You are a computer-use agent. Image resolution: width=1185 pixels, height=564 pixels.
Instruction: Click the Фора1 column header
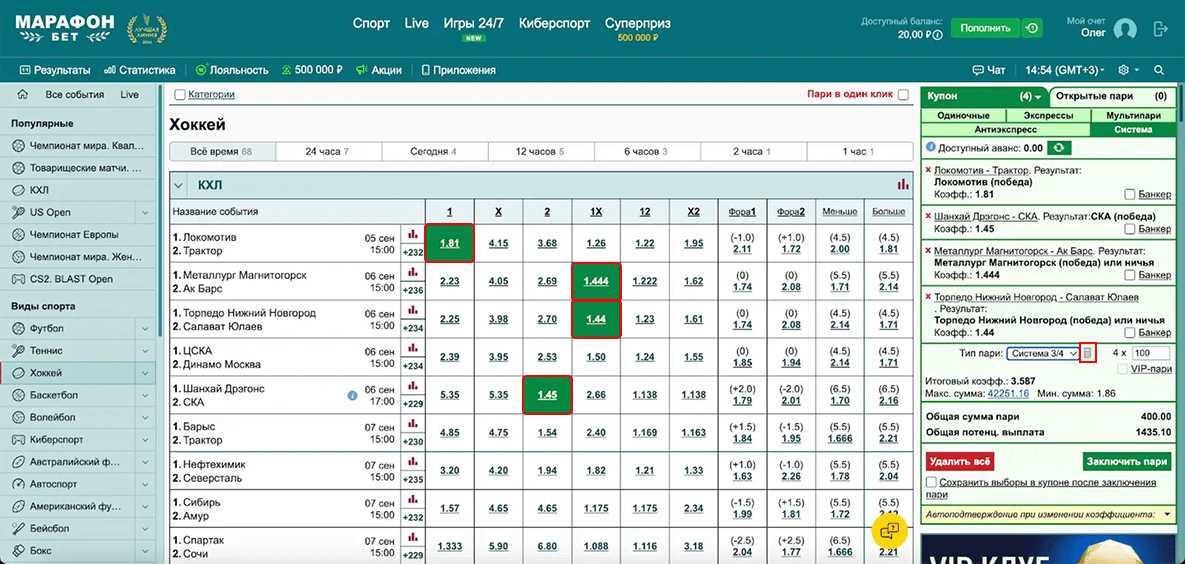click(741, 212)
